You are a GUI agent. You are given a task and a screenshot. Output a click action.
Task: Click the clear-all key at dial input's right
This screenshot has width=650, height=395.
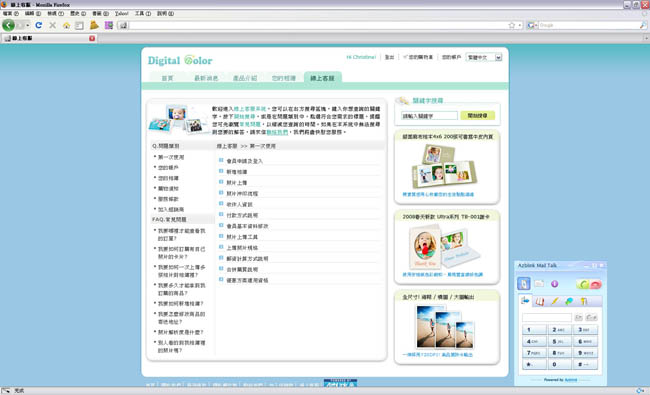(x=591, y=317)
